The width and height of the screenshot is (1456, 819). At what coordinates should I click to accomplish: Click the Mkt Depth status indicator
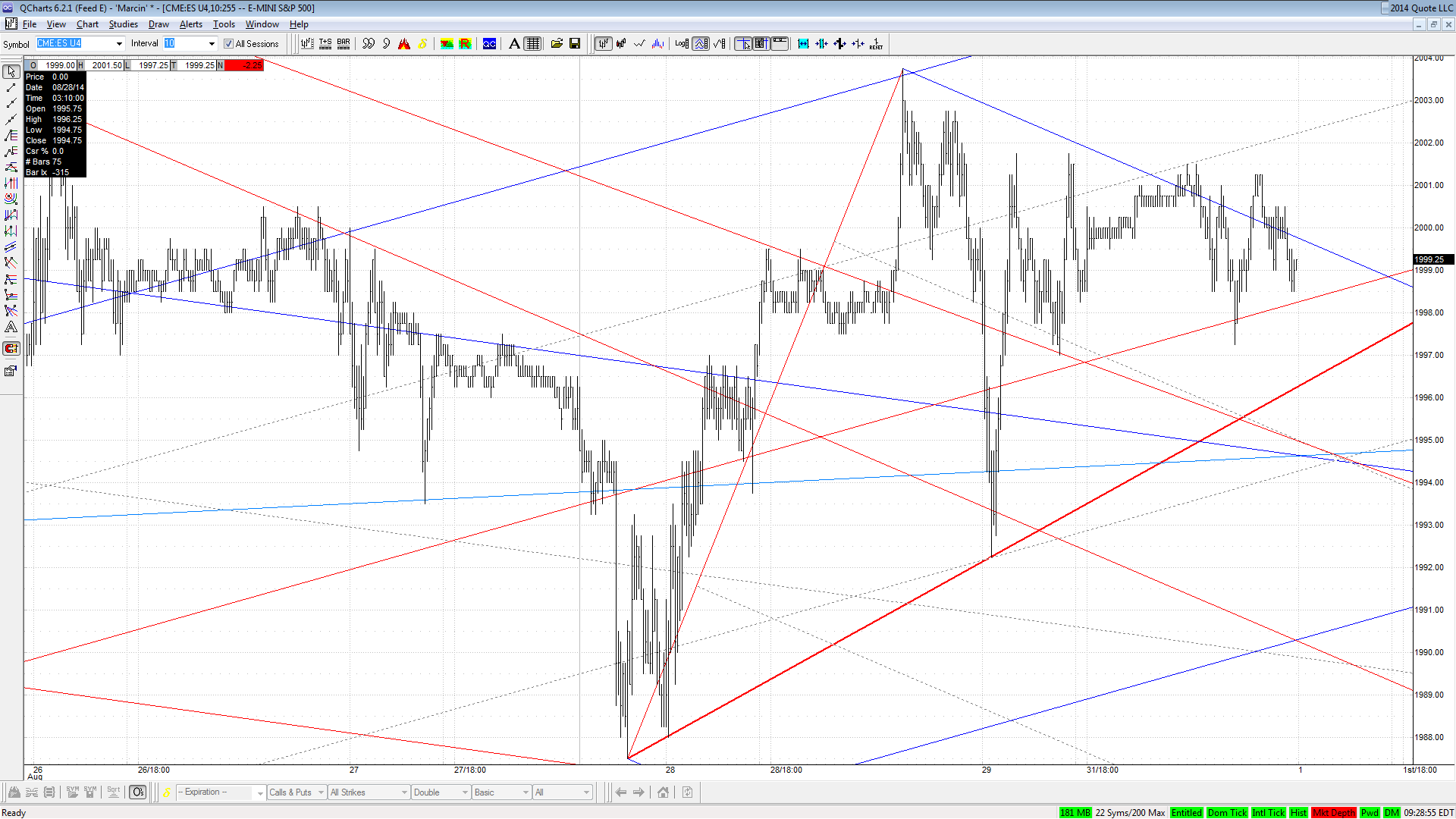click(1333, 813)
